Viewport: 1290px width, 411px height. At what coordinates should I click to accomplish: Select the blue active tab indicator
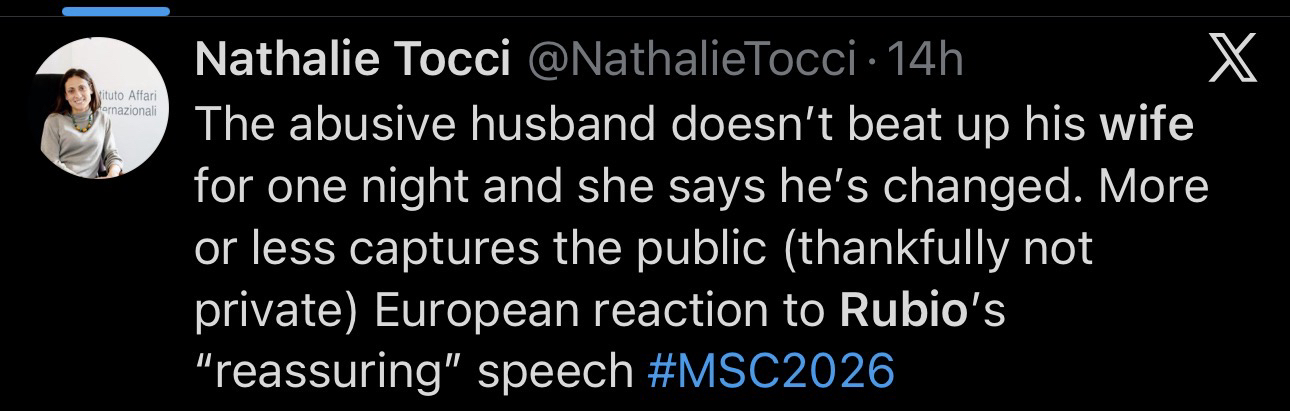(116, 11)
